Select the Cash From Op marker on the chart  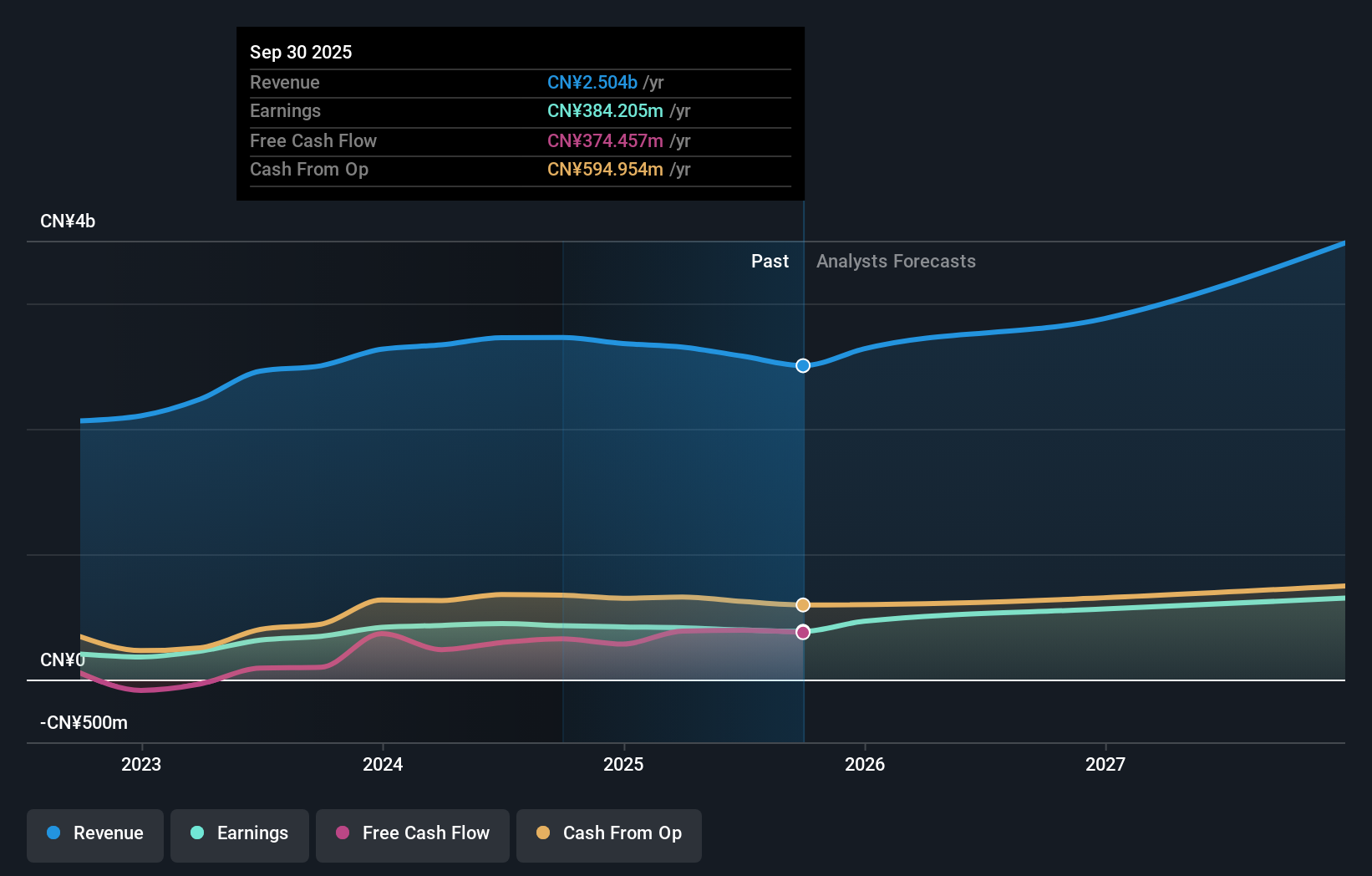tap(802, 604)
